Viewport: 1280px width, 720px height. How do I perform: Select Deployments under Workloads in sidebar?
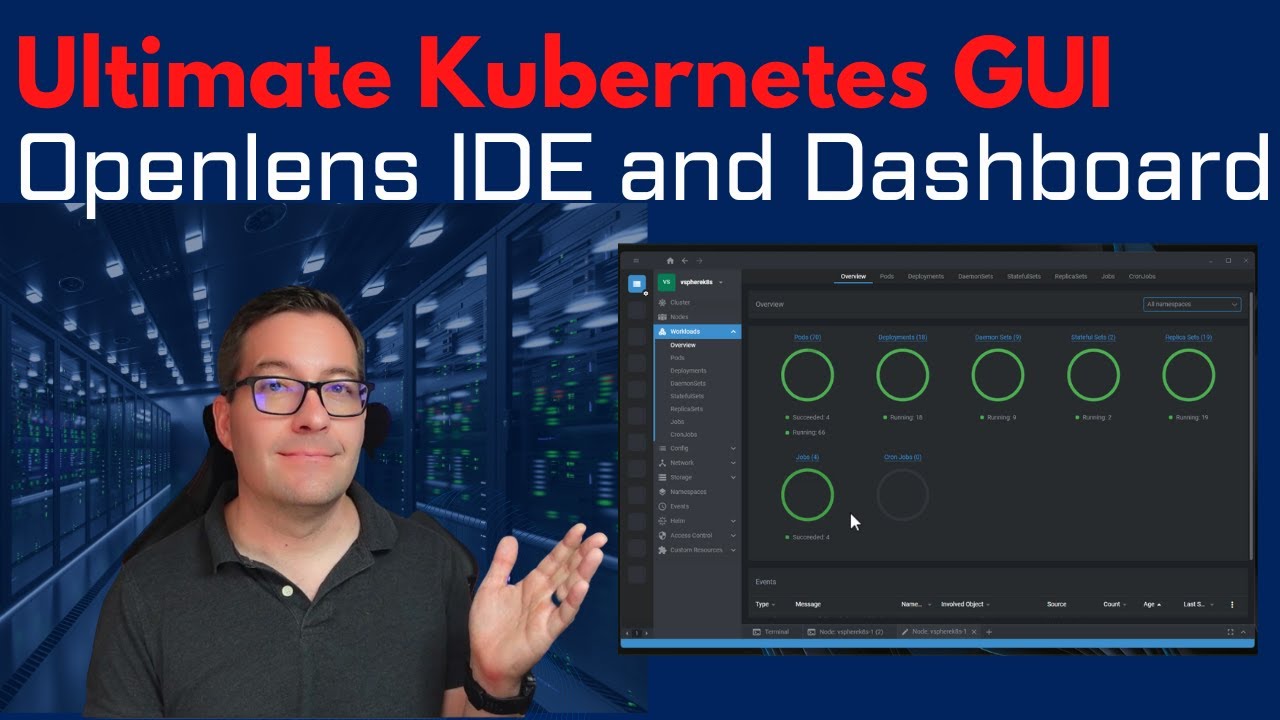coord(688,370)
